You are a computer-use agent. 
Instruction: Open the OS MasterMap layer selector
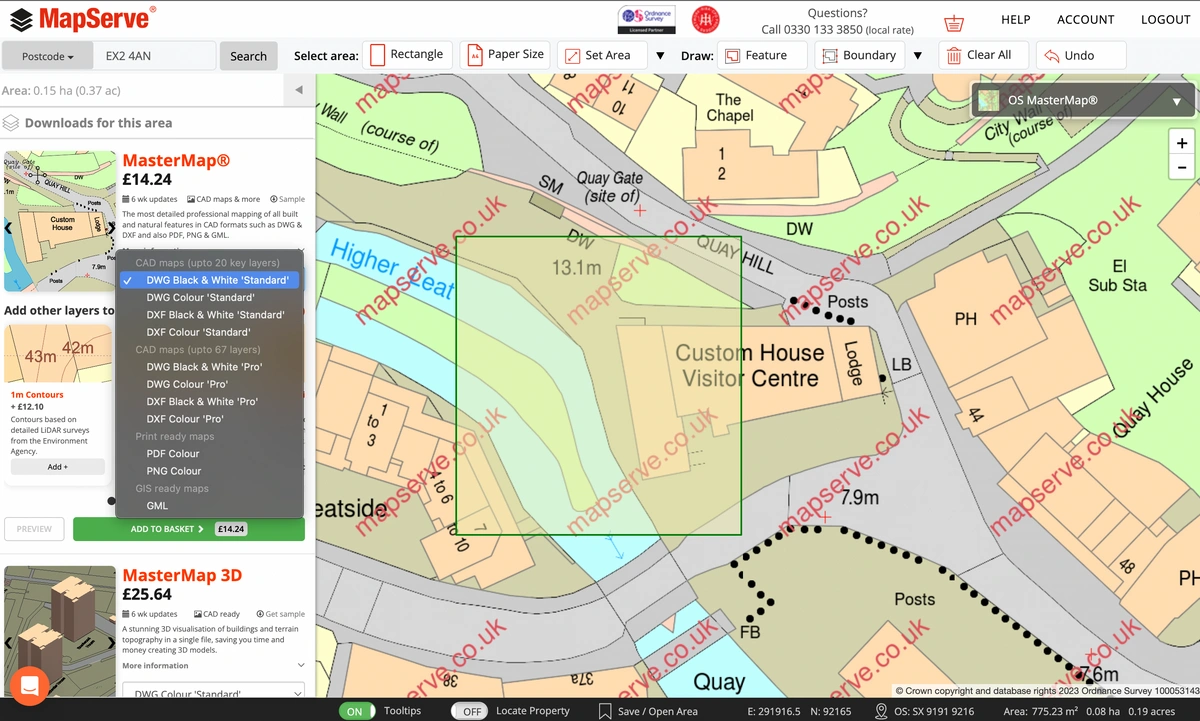tap(1082, 101)
